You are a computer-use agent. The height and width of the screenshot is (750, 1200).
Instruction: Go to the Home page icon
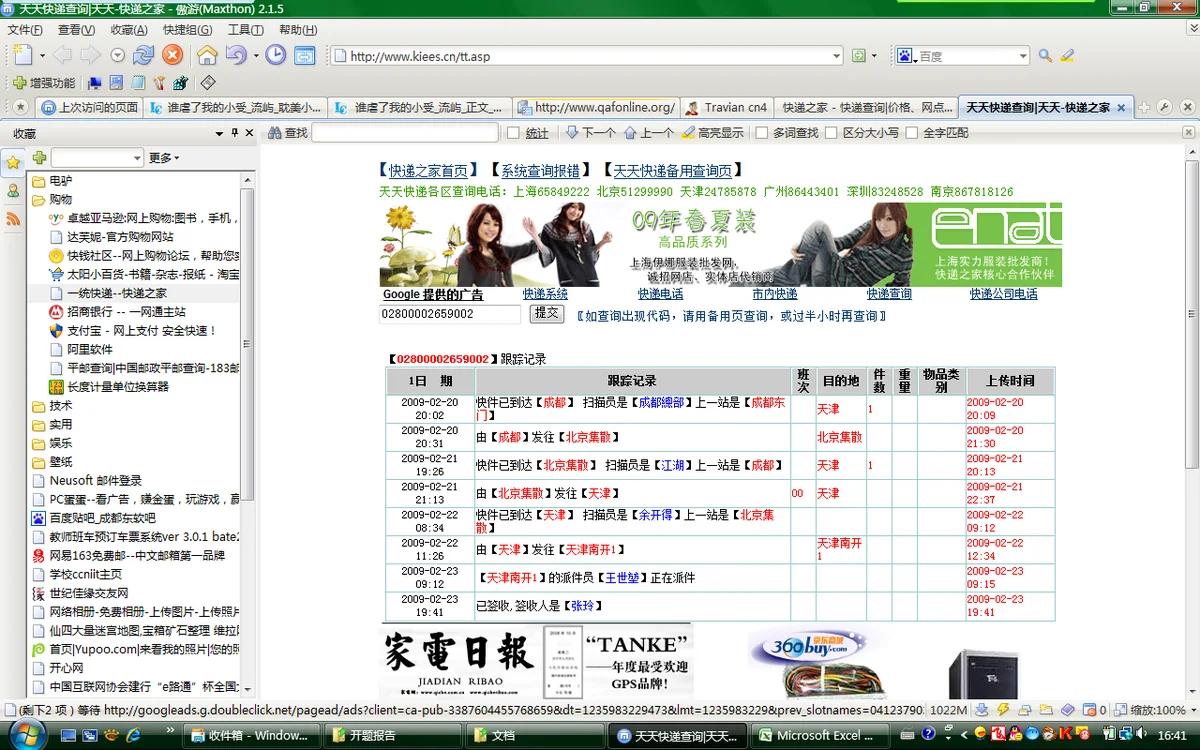[207, 56]
